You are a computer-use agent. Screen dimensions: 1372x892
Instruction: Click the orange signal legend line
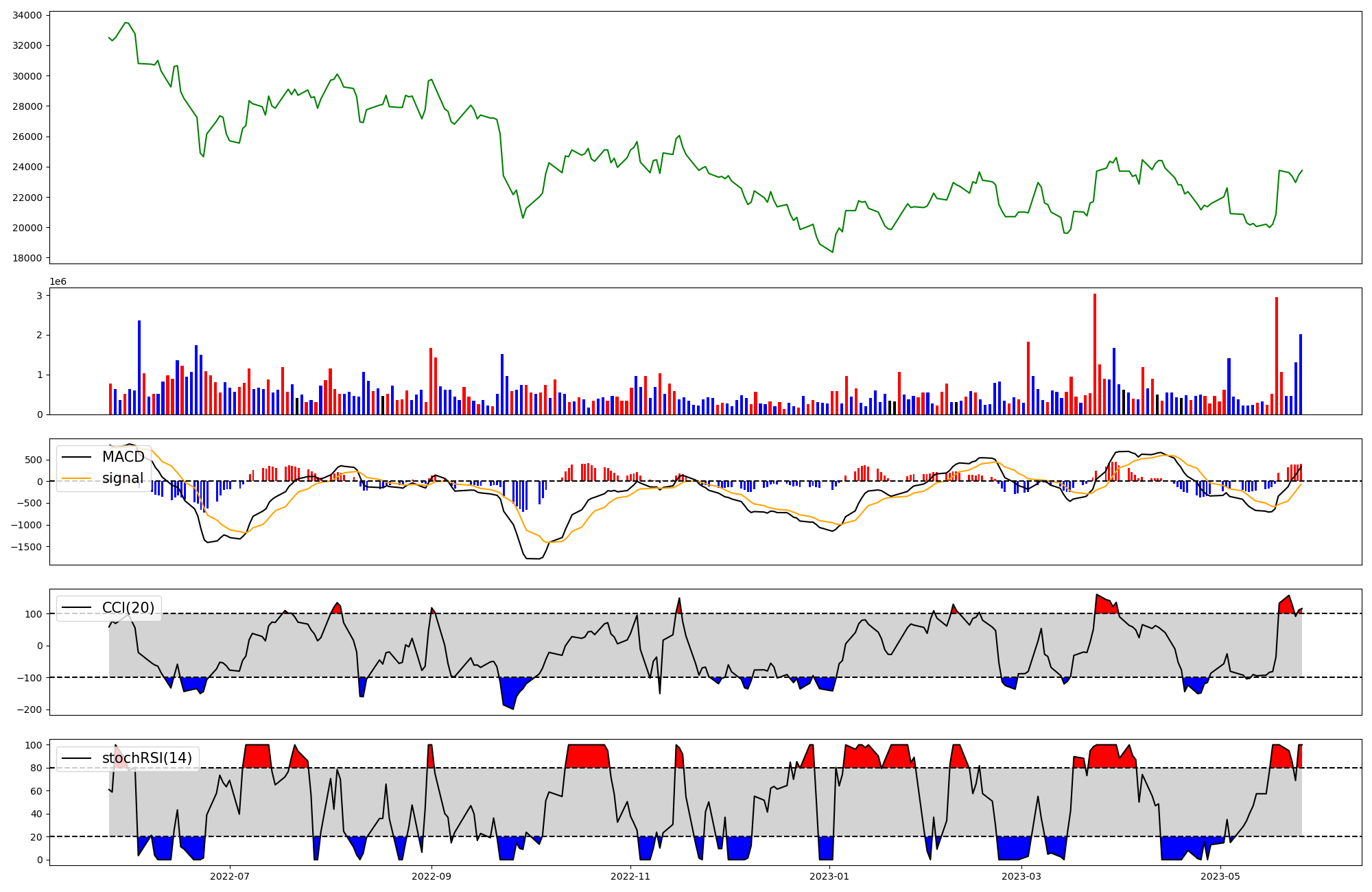pos(76,478)
